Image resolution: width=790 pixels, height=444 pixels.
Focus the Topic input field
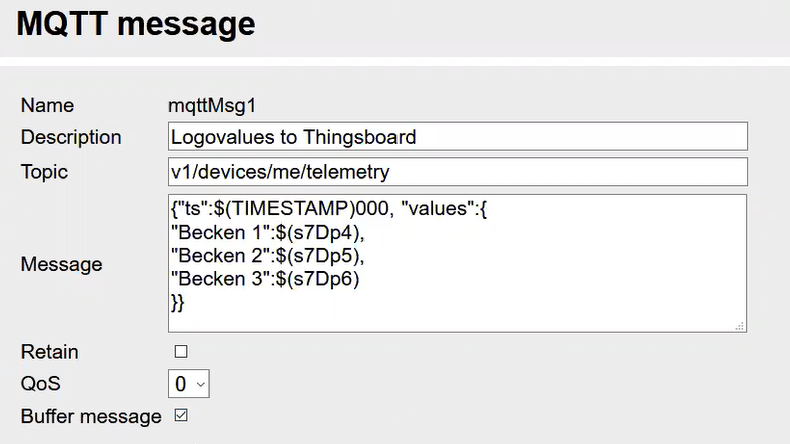pyautogui.click(x=457, y=172)
